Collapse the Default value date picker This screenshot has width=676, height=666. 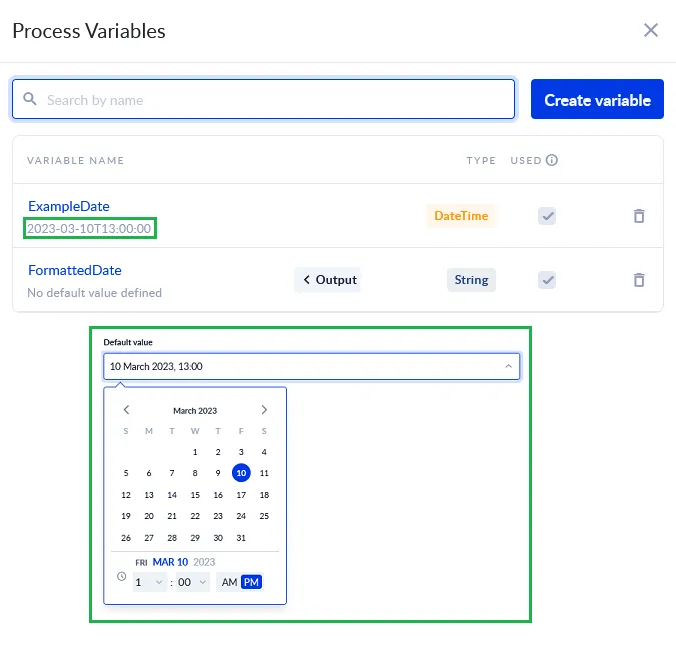[508, 367]
